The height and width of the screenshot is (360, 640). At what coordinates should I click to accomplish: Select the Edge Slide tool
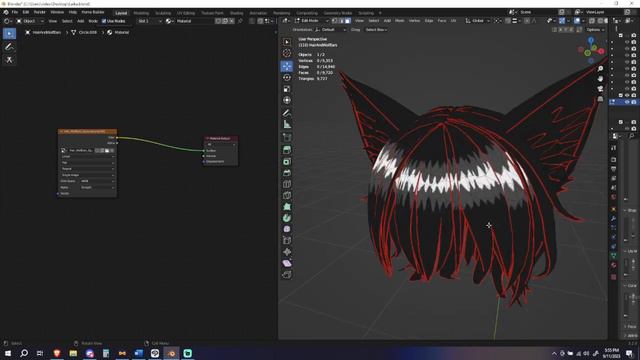coord(287,240)
